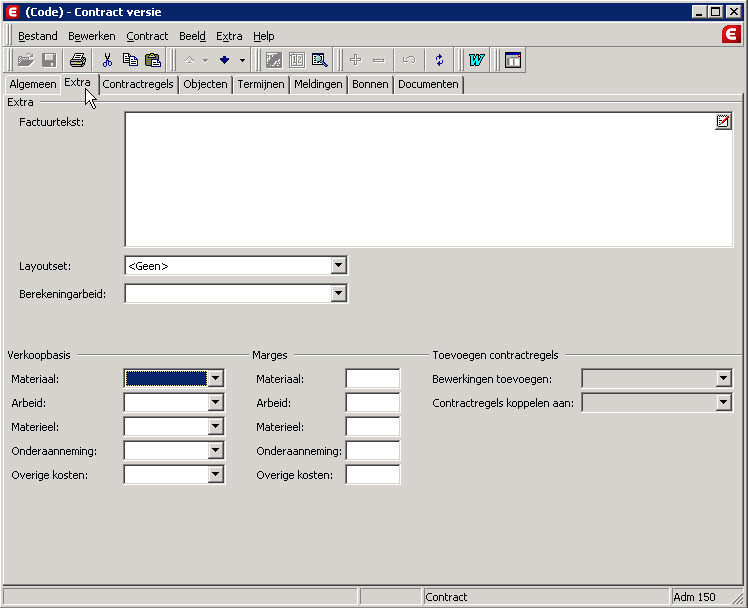The width and height of the screenshot is (748, 608).
Task: Switch to the Objecten tab
Action: (x=205, y=84)
